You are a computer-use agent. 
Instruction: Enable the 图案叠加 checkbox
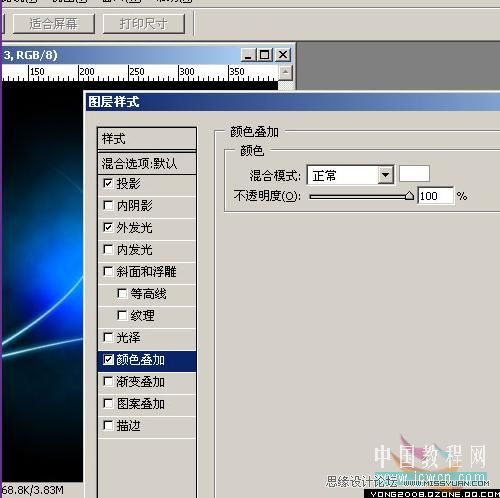(108, 404)
